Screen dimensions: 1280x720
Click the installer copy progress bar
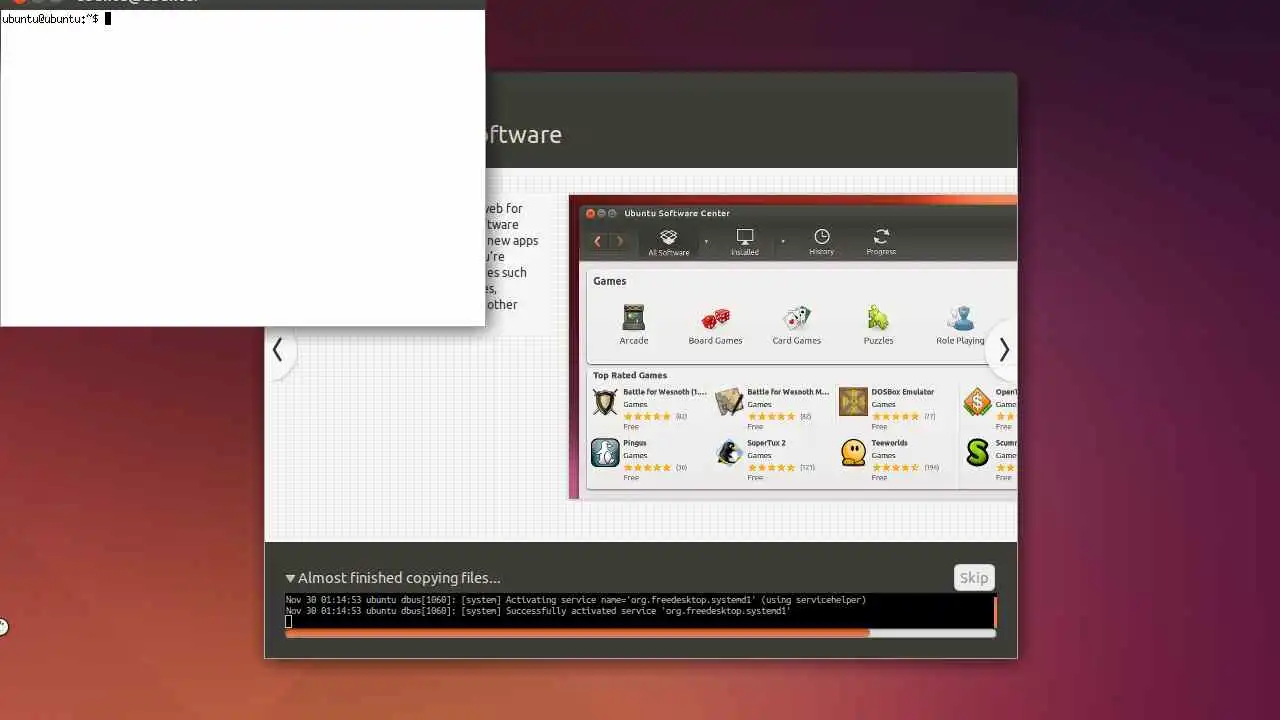[x=640, y=633]
